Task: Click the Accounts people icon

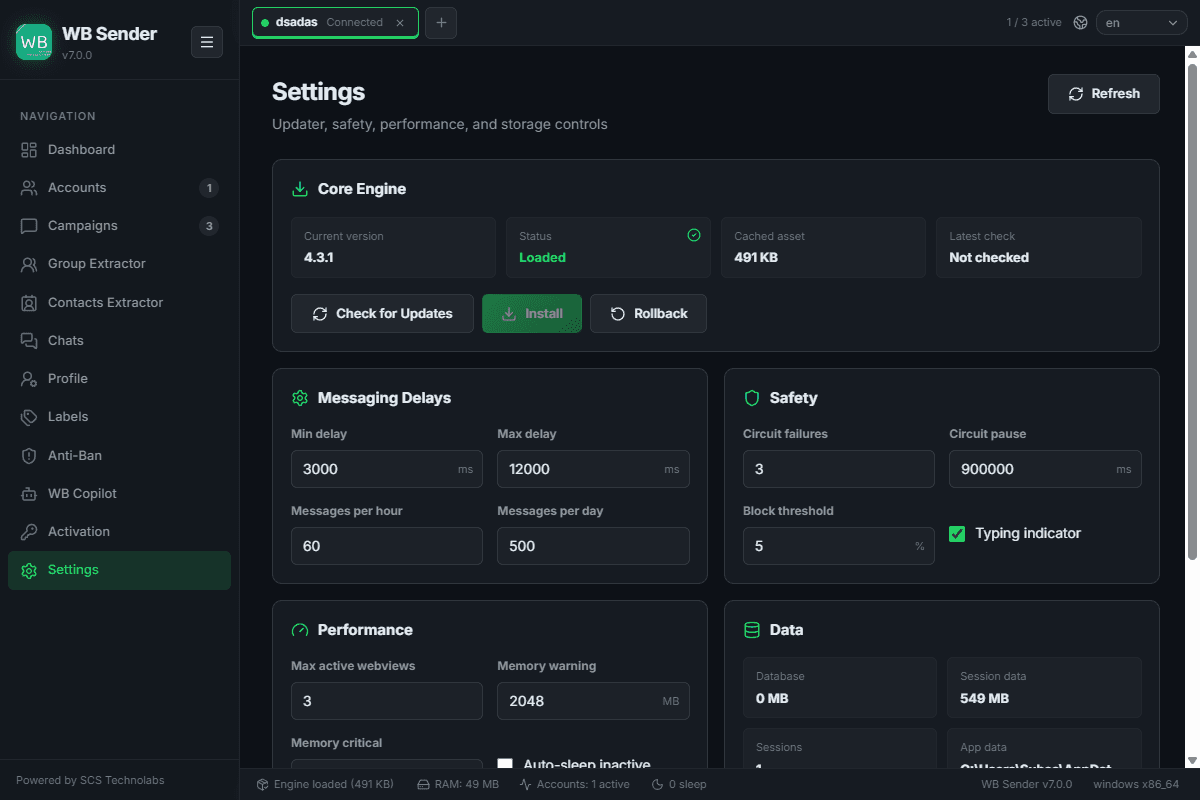Action: (29, 188)
